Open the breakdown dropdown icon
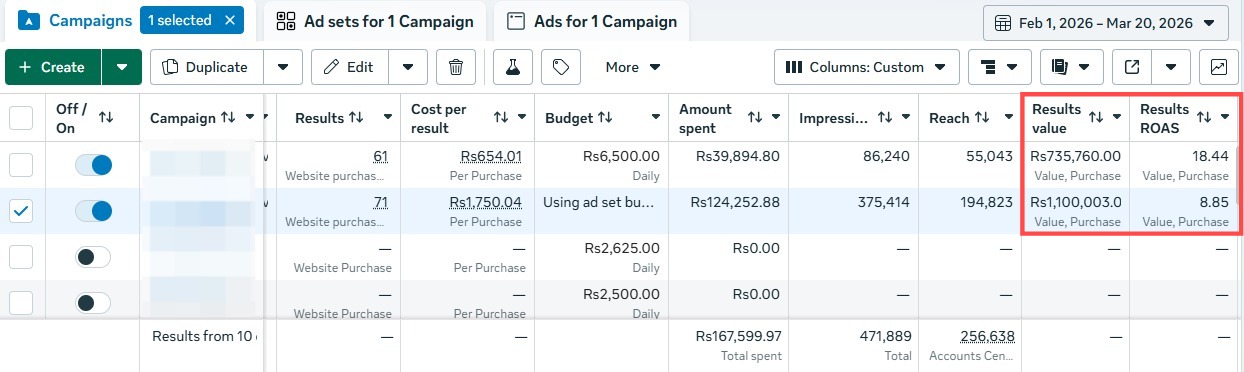This screenshot has width=1244, height=372. tap(999, 67)
